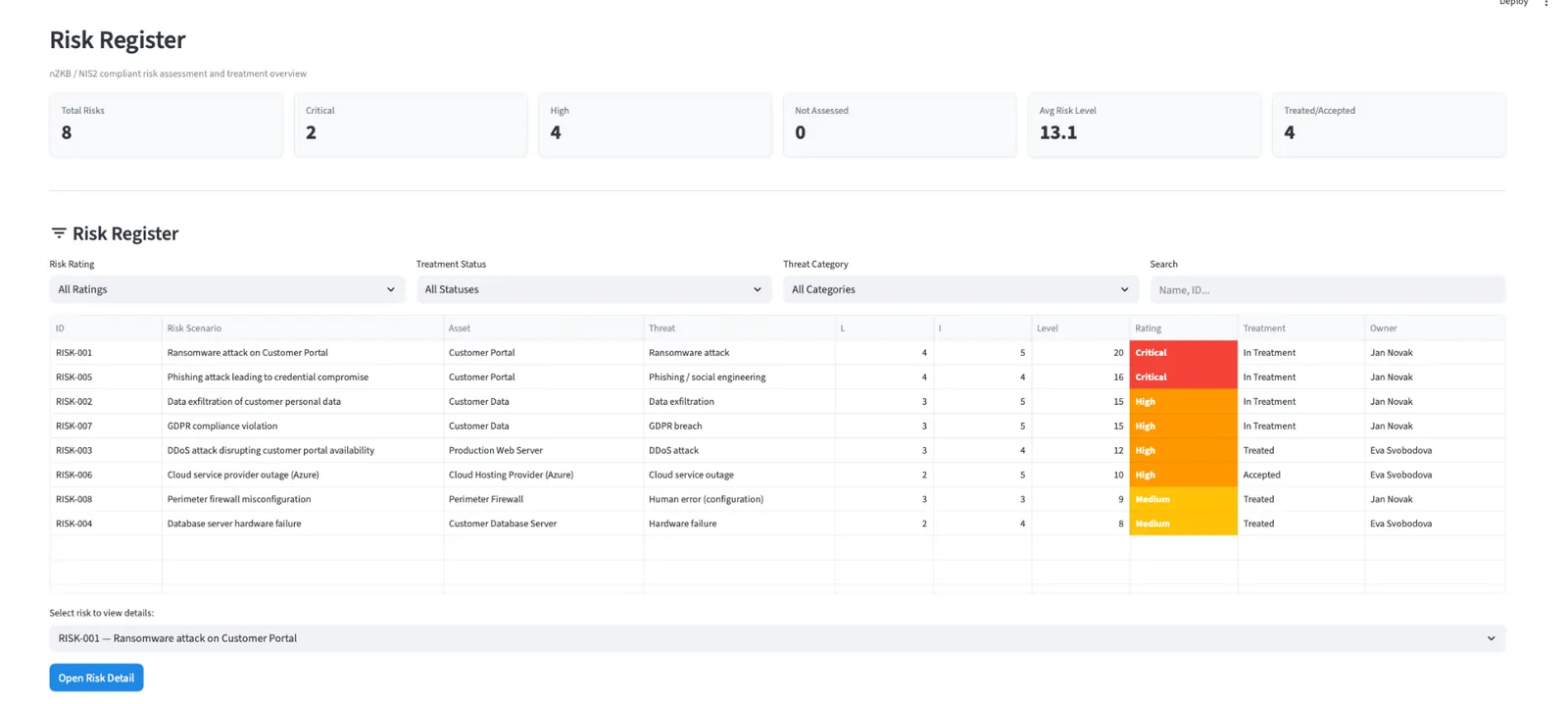1568x704 pixels.
Task: Sort by the Risk Scenario column header
Action: click(x=303, y=328)
